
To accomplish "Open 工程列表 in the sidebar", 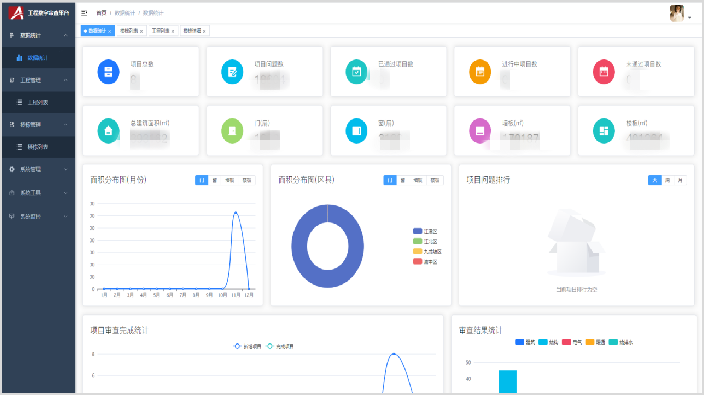I will 38,102.
